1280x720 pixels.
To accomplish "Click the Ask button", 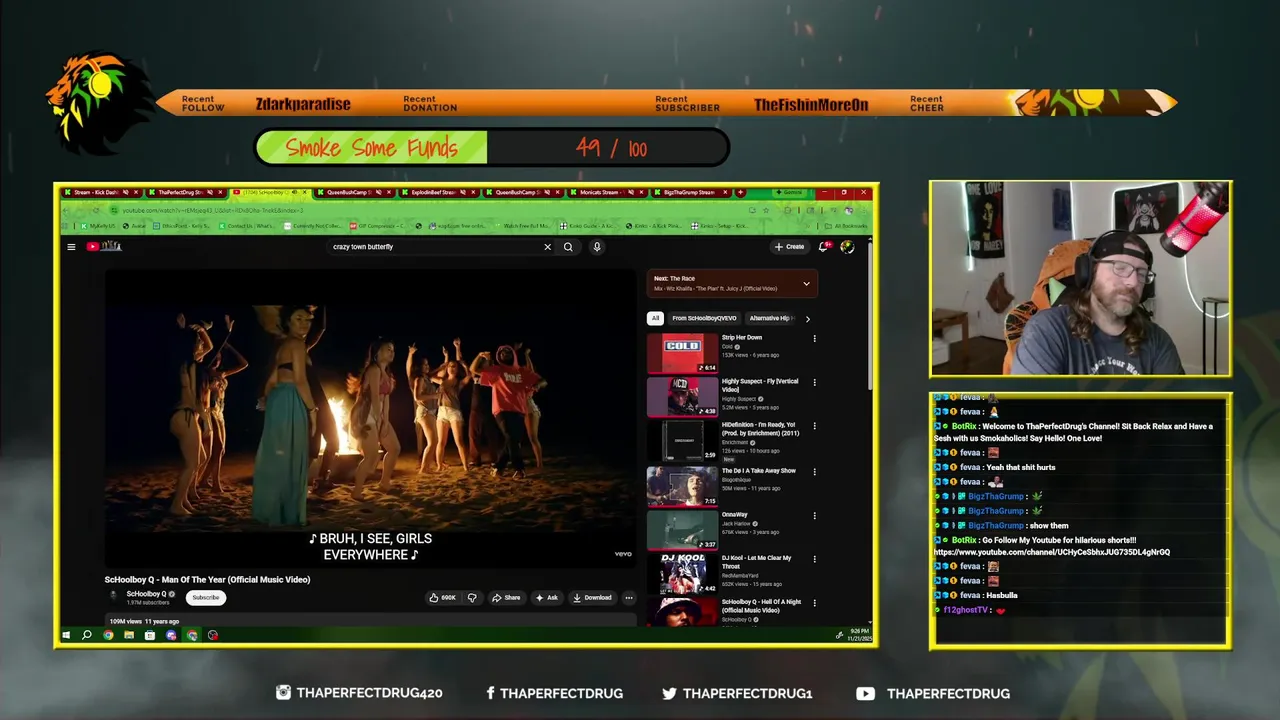I will 546,598.
